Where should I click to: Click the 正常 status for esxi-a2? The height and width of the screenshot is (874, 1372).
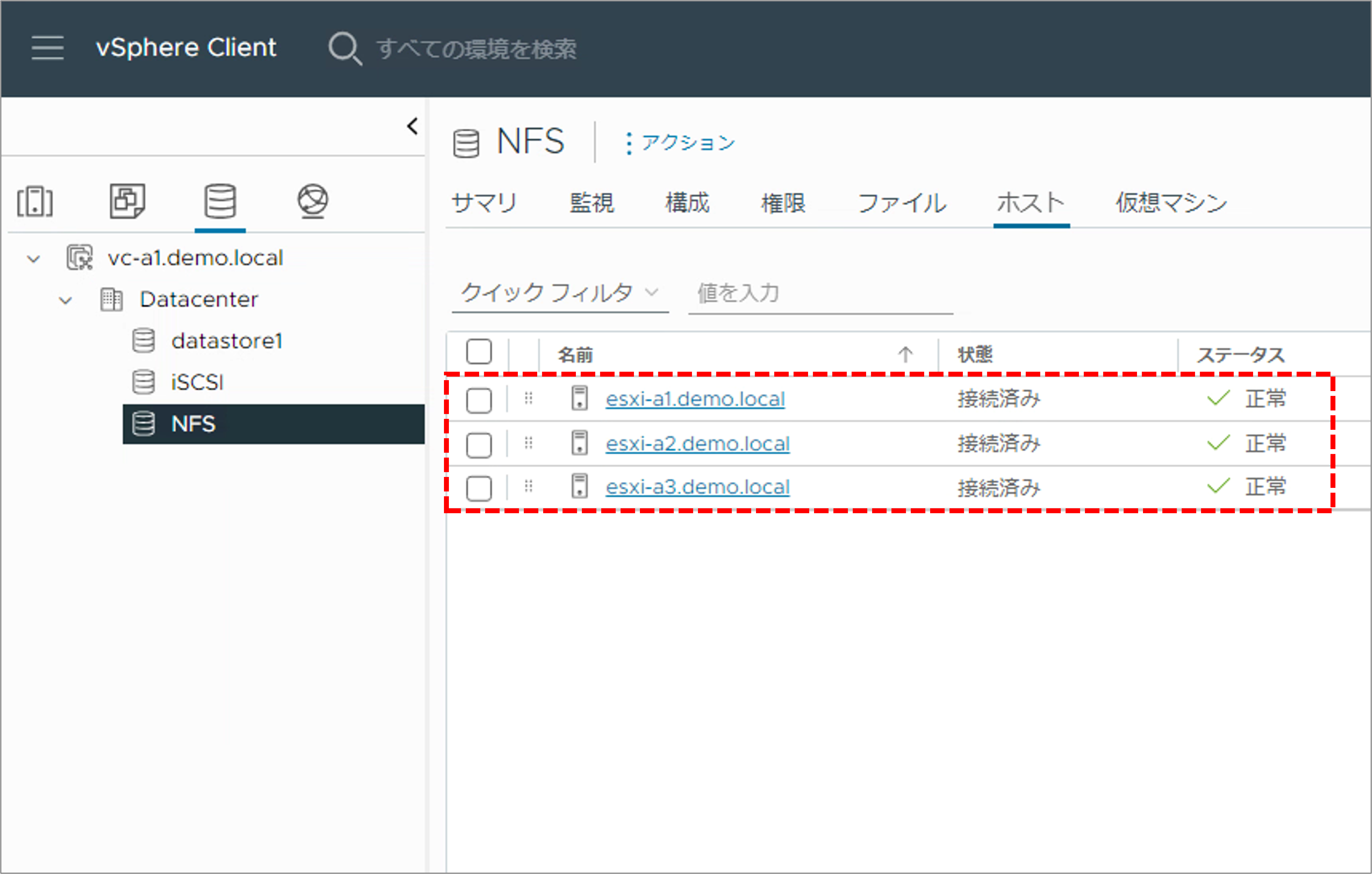1265,444
